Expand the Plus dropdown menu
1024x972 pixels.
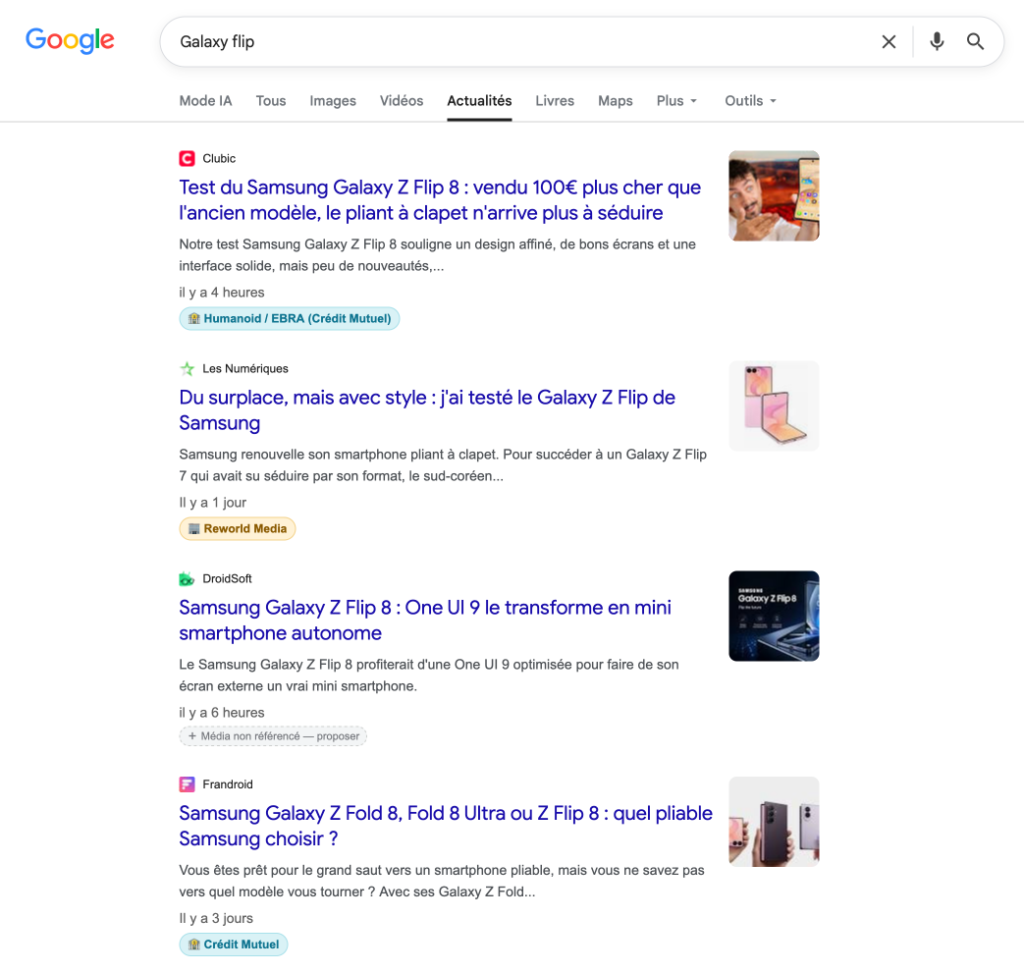point(677,101)
